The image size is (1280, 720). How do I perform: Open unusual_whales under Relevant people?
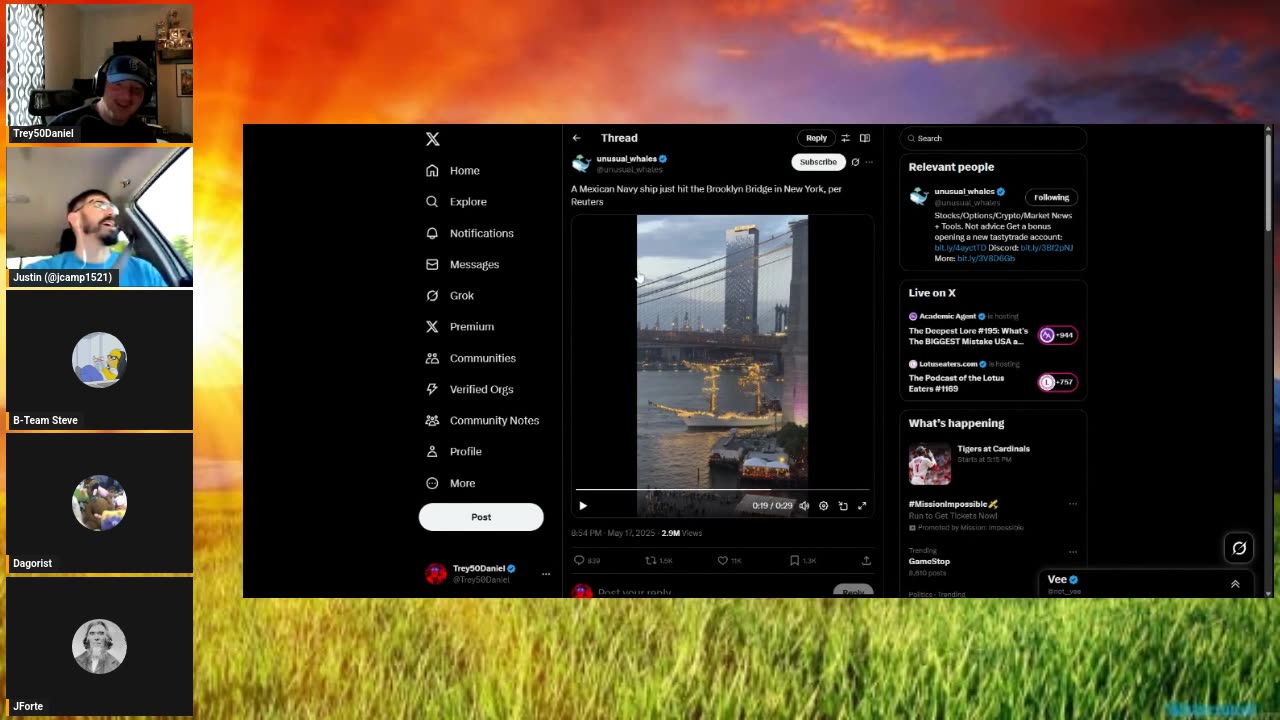point(964,191)
